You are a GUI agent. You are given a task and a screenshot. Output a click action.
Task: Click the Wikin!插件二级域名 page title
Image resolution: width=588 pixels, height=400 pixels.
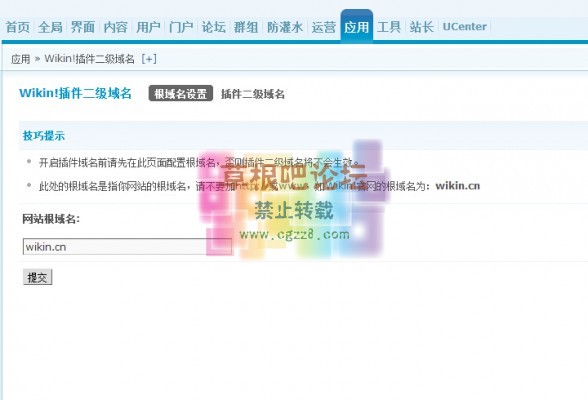[75, 93]
